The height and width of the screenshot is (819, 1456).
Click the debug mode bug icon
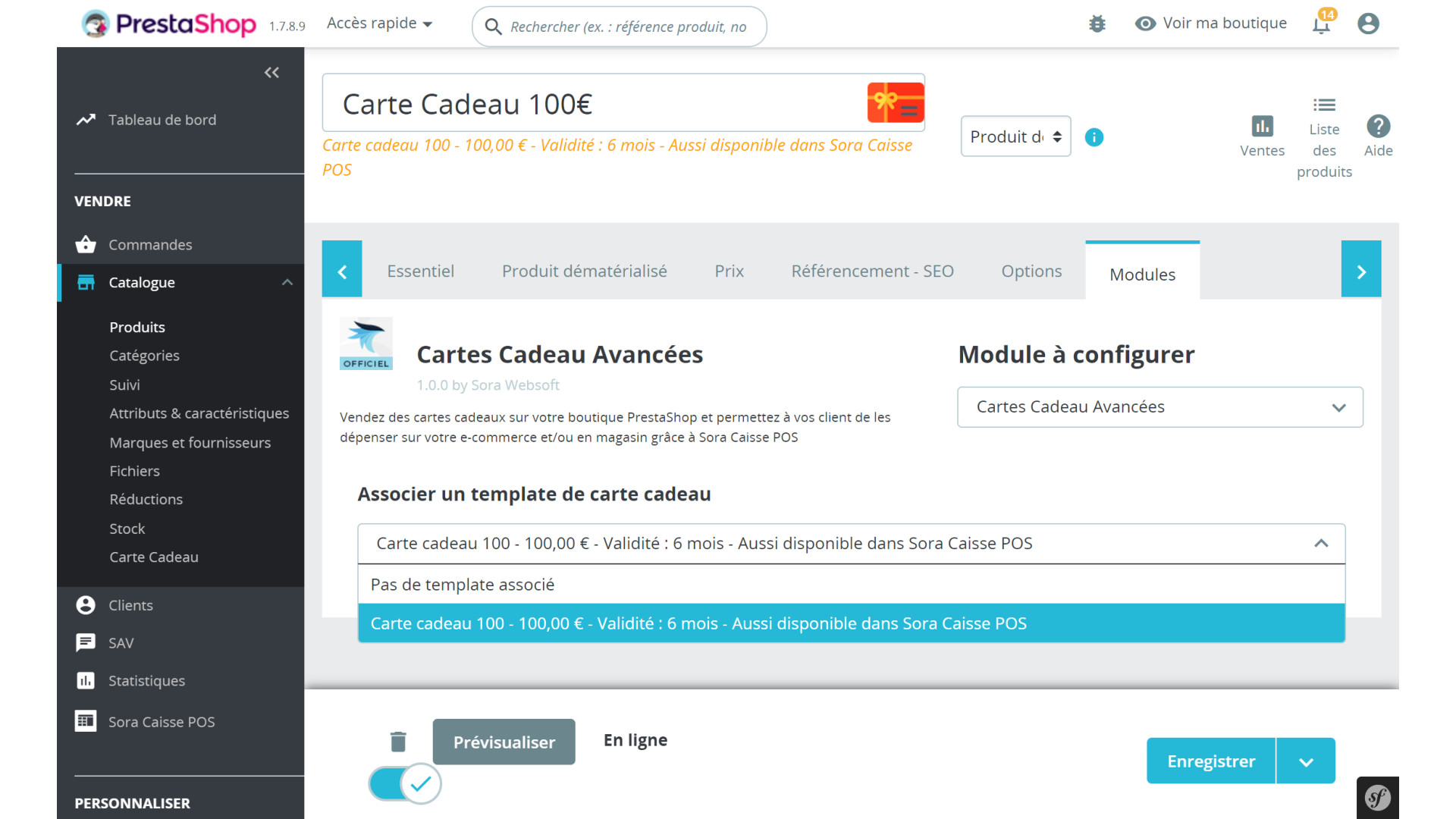pyautogui.click(x=1097, y=24)
